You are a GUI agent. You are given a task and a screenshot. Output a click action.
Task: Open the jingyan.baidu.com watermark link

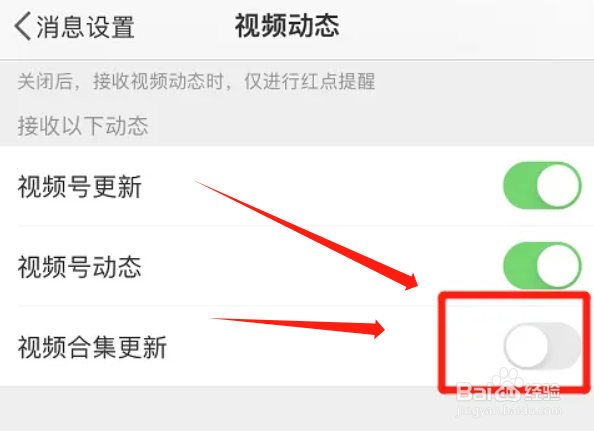tap(509, 411)
